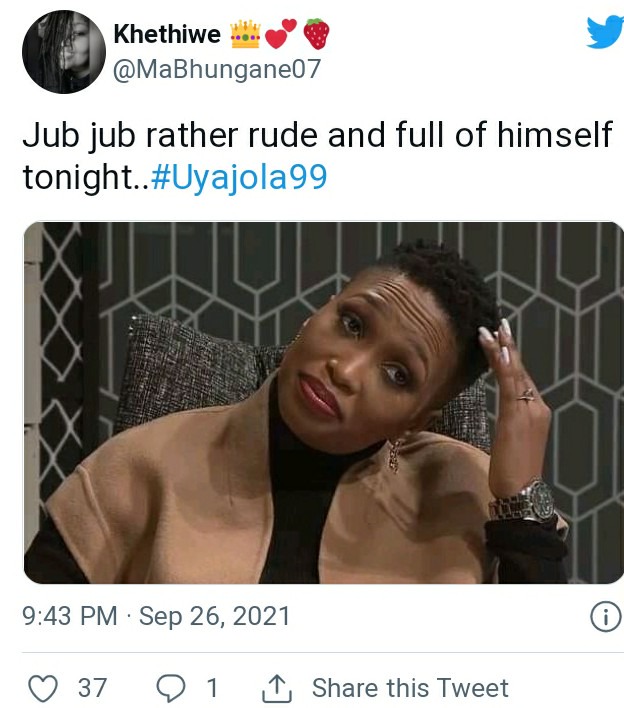Click the tweet text starting Jub jub
Viewport: 624px width, 708px height.
(317, 156)
